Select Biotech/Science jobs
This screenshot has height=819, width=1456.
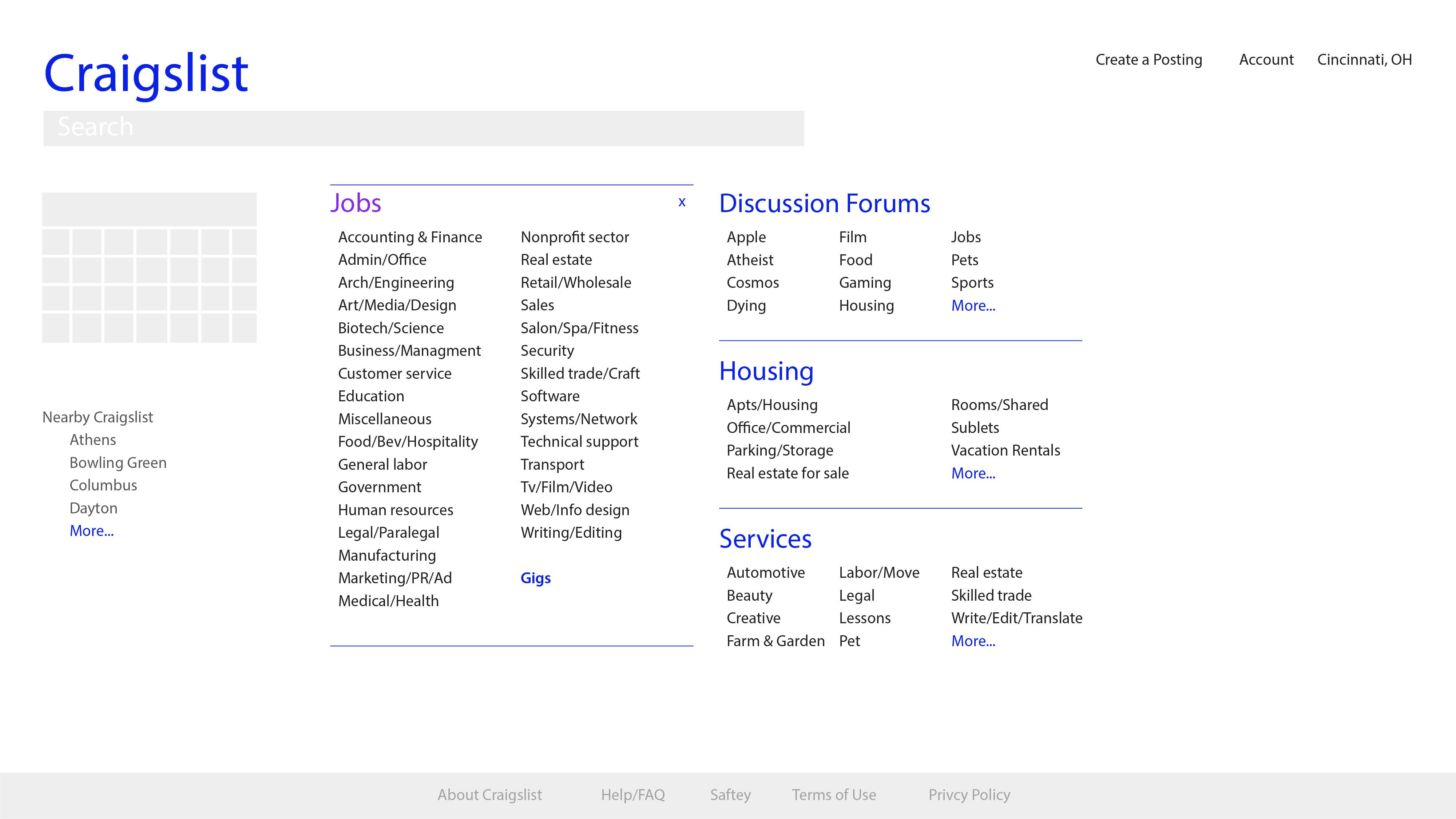391,329
